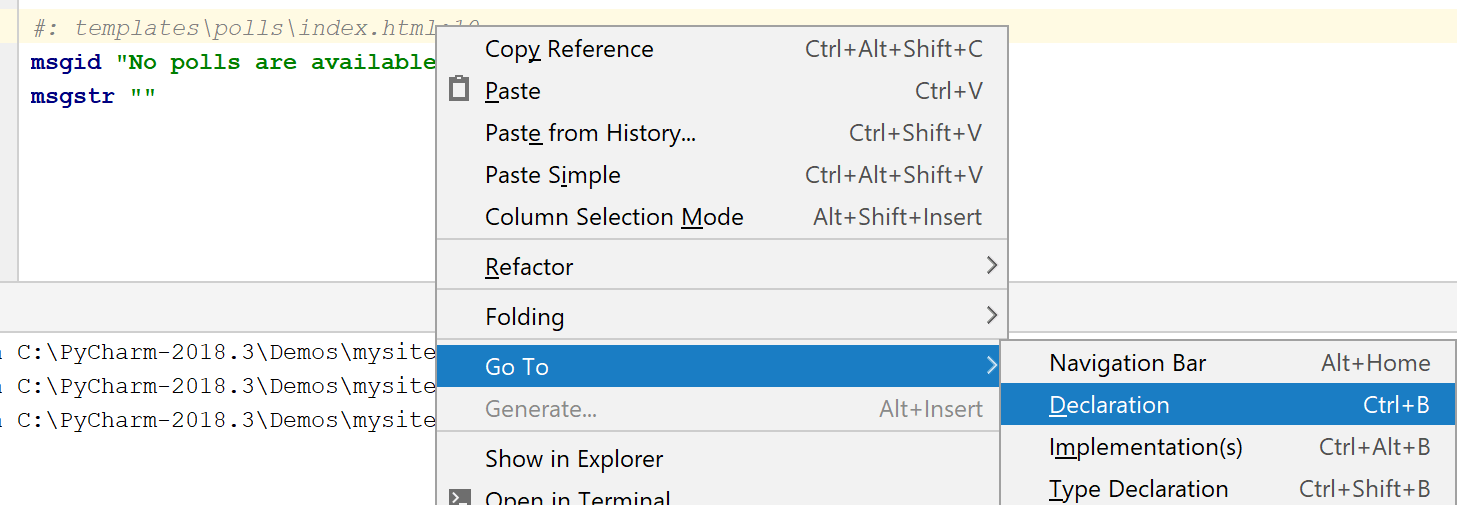Click Paste Simple menu entry
The image size is (1457, 505).
coord(553,175)
